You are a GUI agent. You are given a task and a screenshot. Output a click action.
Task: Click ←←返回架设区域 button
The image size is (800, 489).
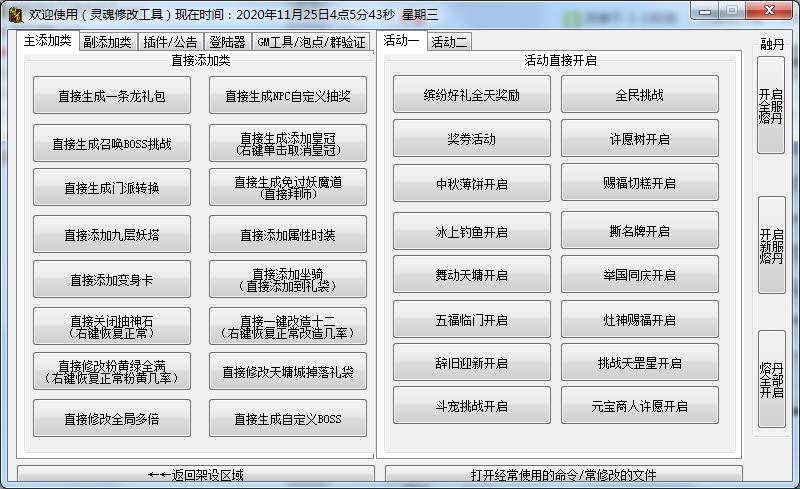(x=196, y=475)
